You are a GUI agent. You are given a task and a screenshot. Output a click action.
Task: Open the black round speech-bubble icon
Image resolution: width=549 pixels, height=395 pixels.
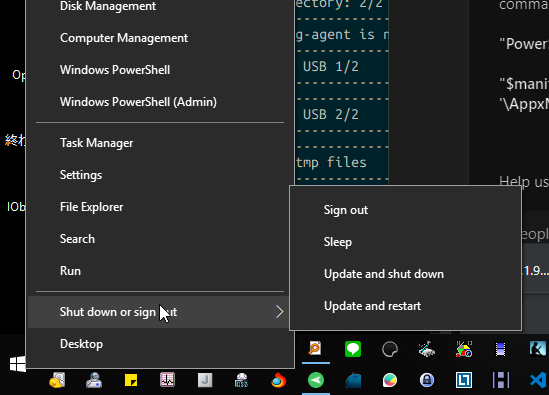(390, 349)
